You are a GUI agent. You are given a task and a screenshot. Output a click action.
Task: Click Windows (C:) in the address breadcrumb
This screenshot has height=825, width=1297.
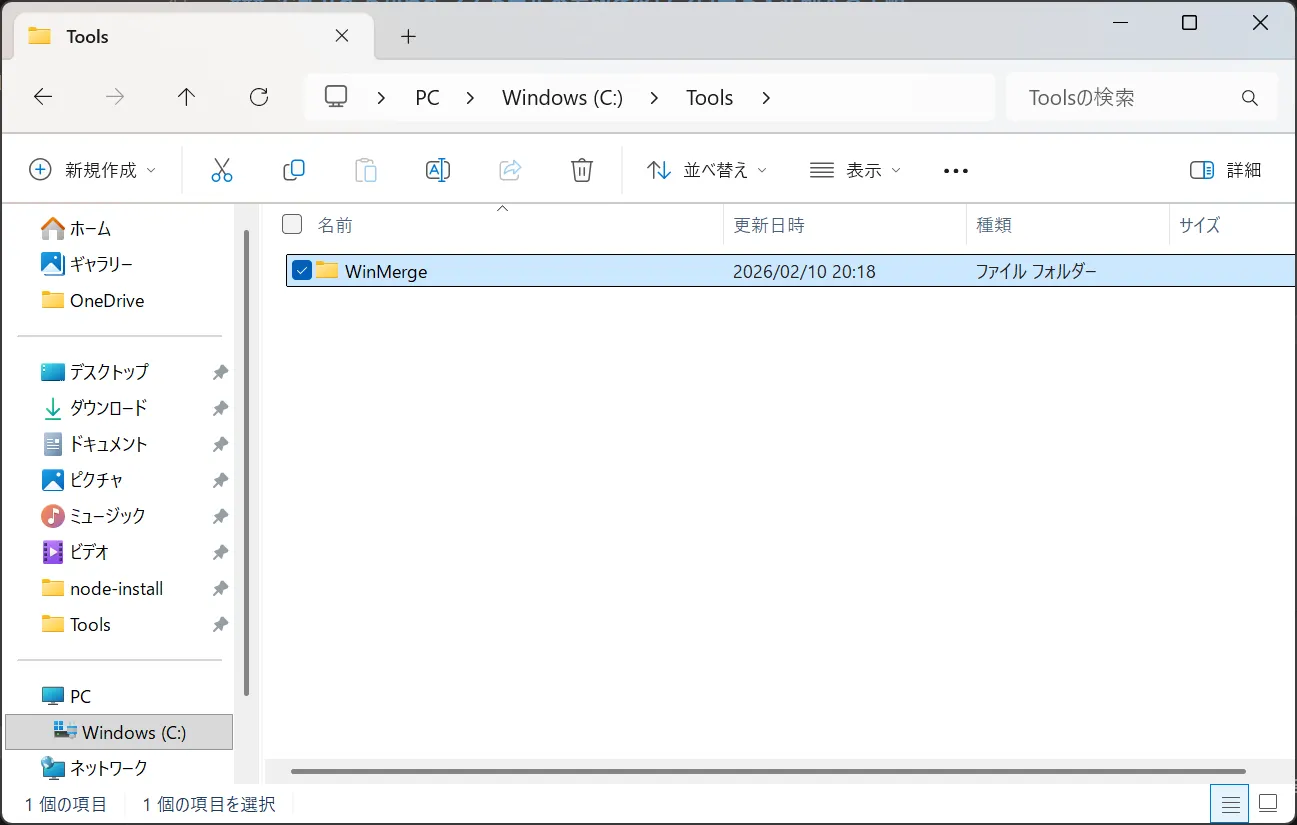562,98
